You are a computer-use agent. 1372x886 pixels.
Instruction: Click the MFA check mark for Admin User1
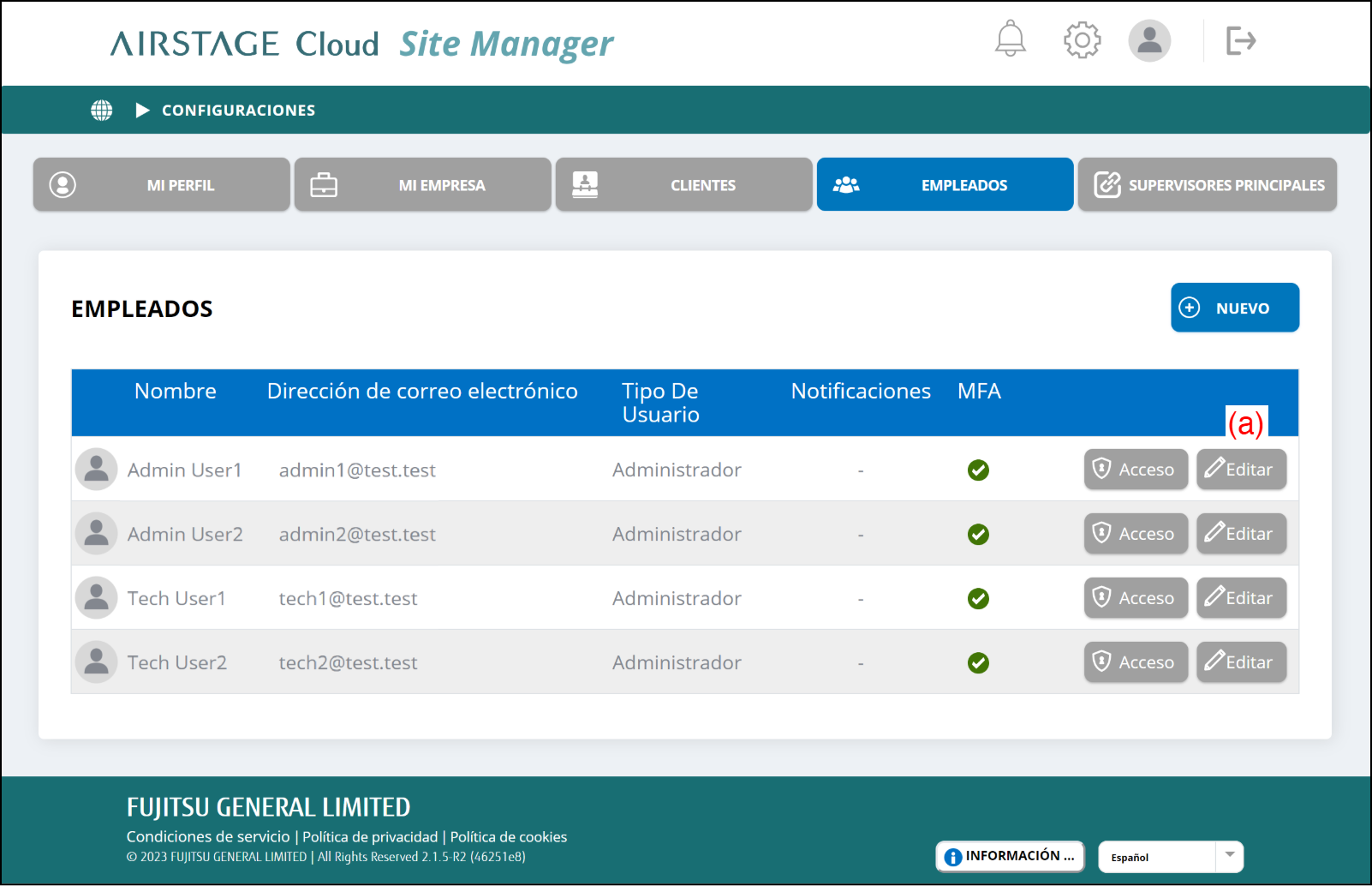[978, 470]
